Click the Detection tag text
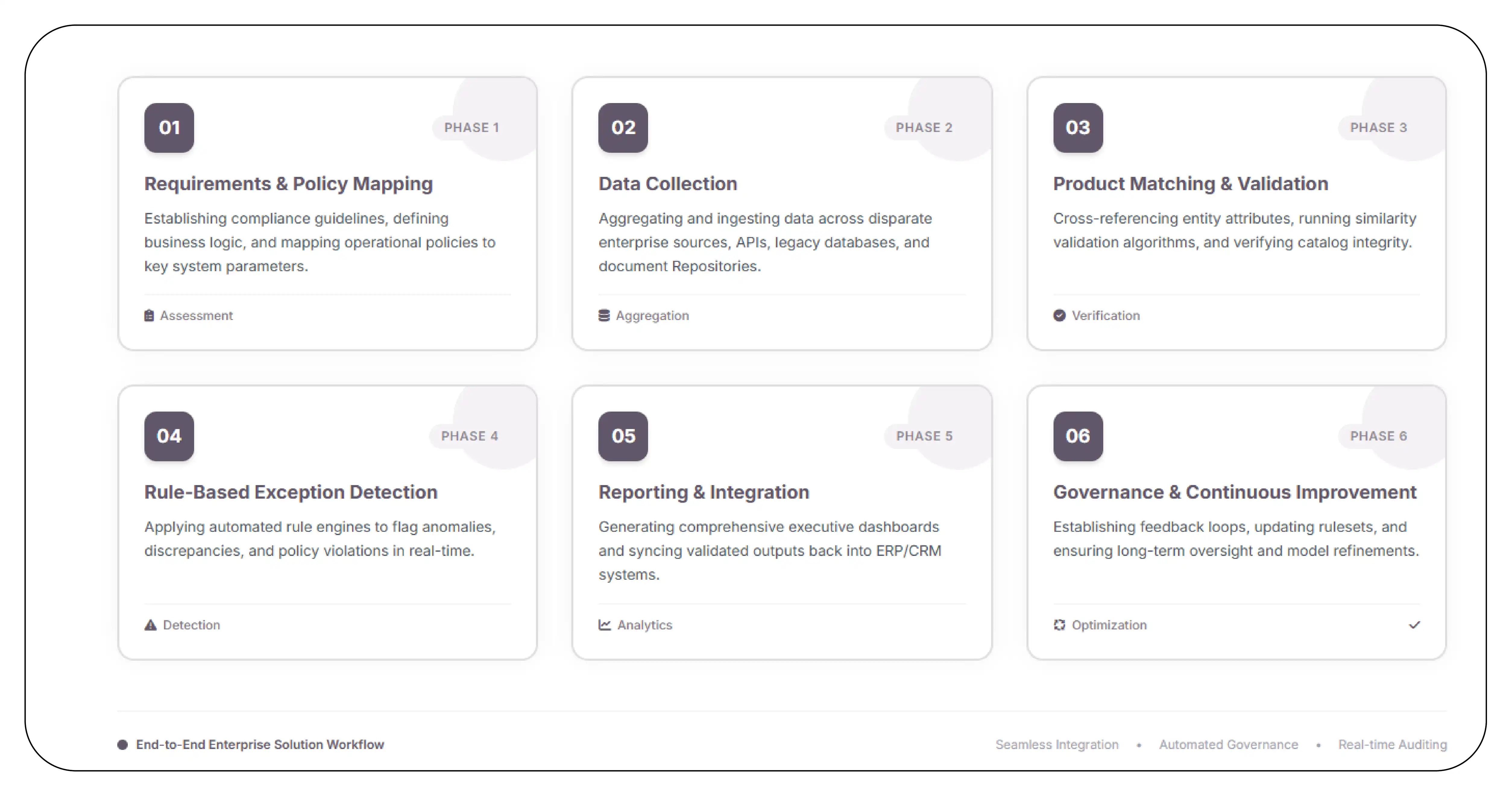This screenshot has width=1512, height=796. [x=192, y=625]
